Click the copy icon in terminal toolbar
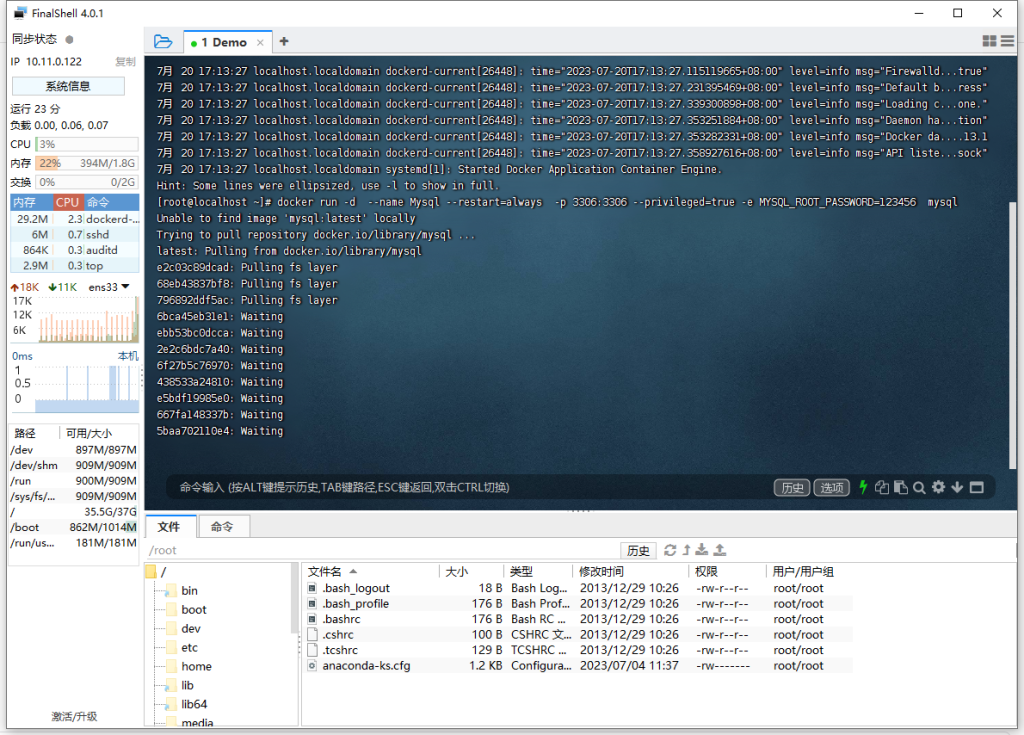The width and height of the screenshot is (1024, 735). [882, 487]
